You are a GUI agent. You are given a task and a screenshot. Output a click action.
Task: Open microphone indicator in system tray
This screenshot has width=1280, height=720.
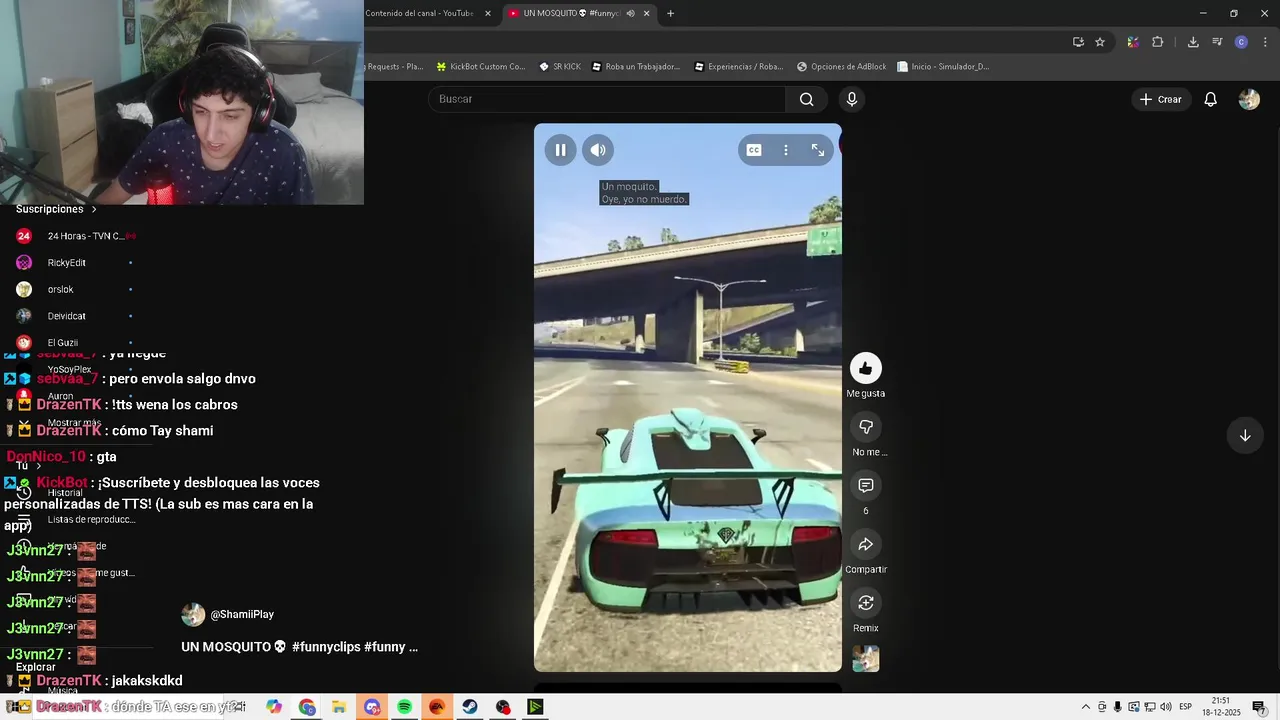pyautogui.click(x=1118, y=707)
